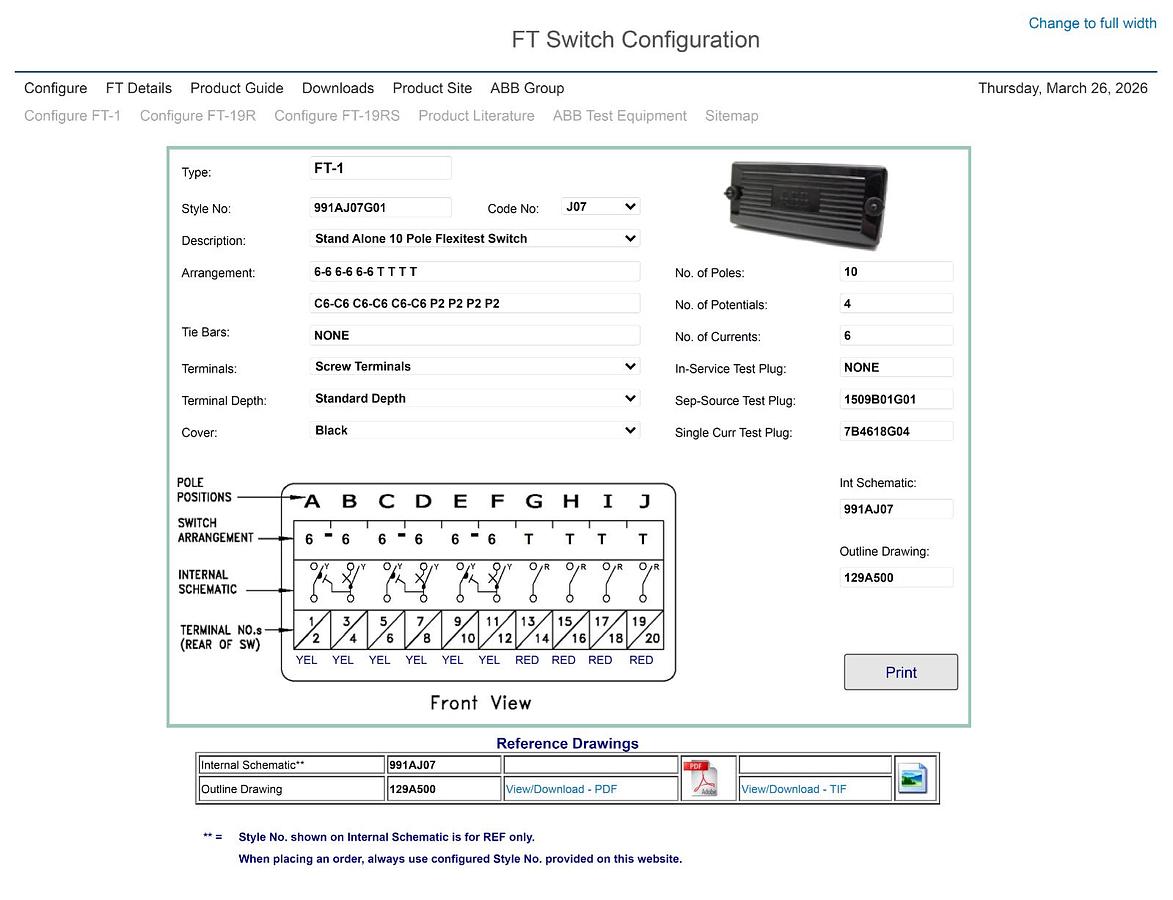Click the arrangement code field C6-C6 C6-C6
The image size is (1173, 900).
[x=474, y=304]
